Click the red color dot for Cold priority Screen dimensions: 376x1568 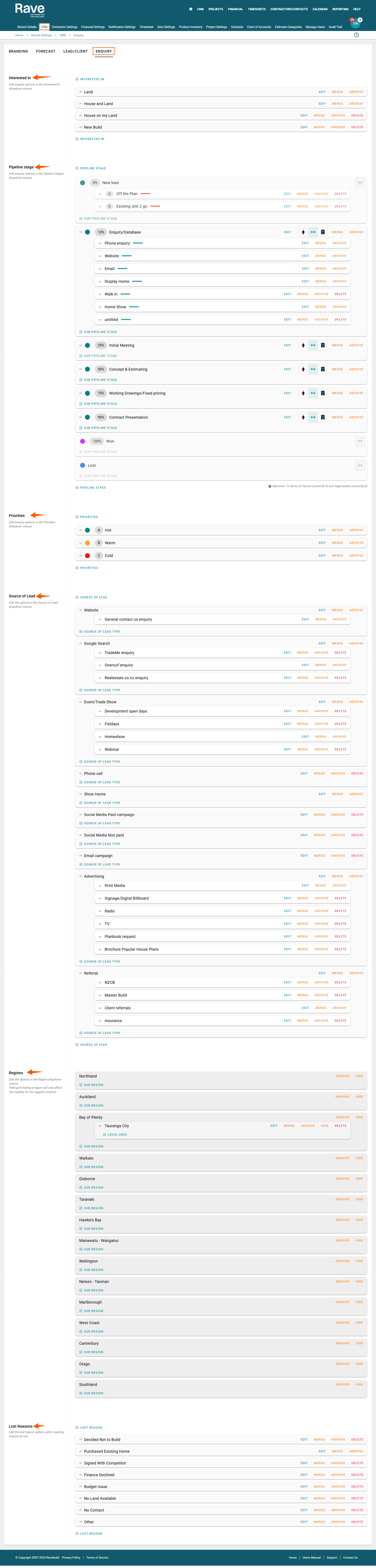pyautogui.click(x=88, y=556)
